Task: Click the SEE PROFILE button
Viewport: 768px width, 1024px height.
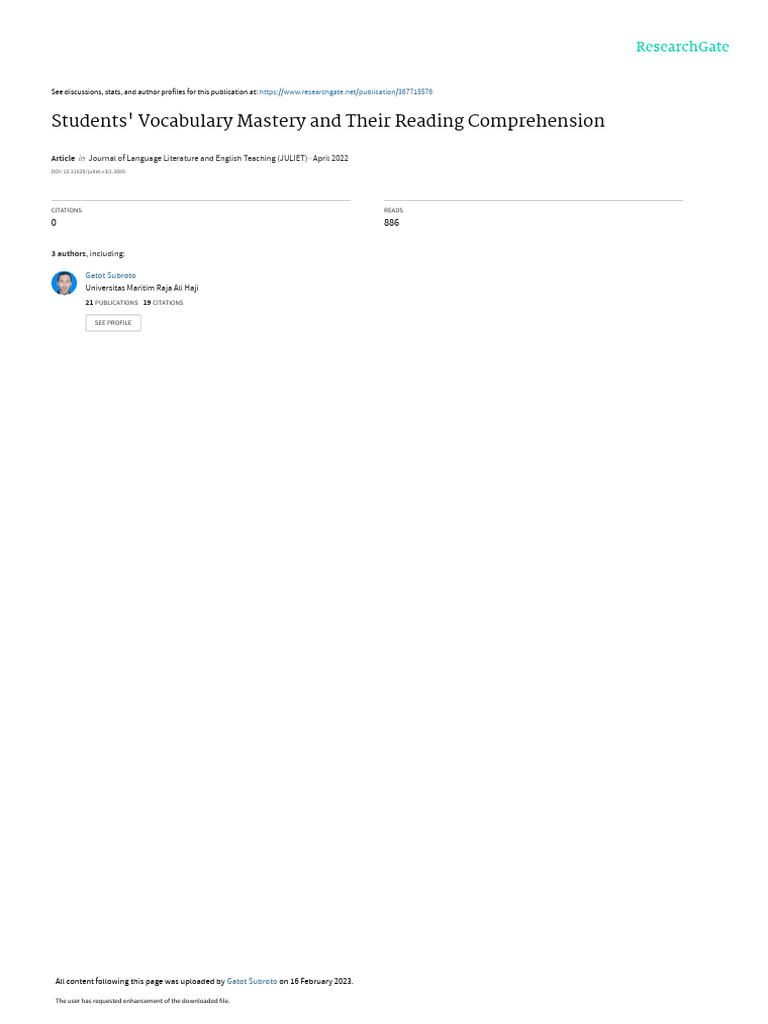Action: [113, 323]
